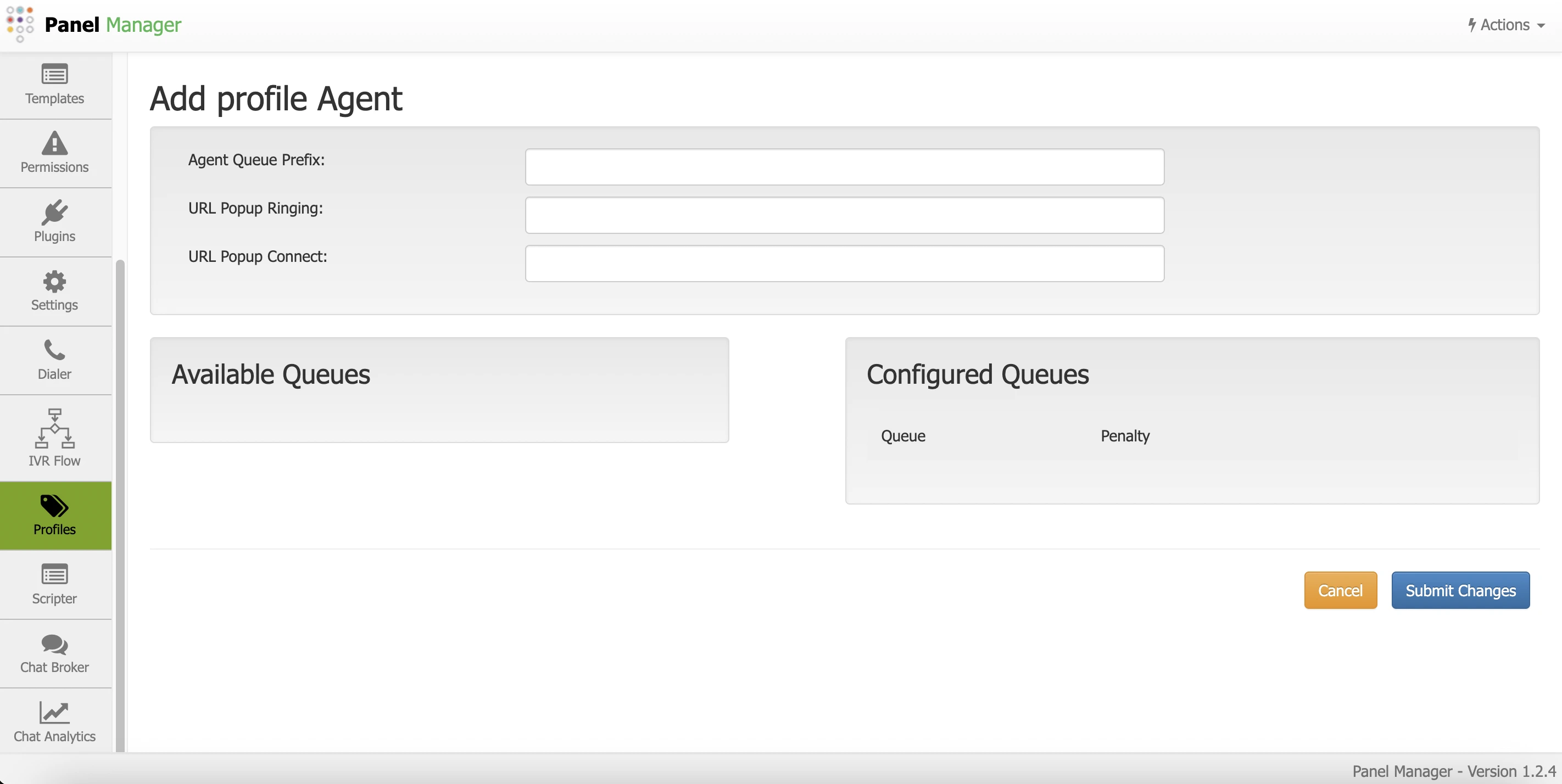This screenshot has width=1562, height=784.
Task: Select the Profiles sidebar icon
Action: (54, 515)
